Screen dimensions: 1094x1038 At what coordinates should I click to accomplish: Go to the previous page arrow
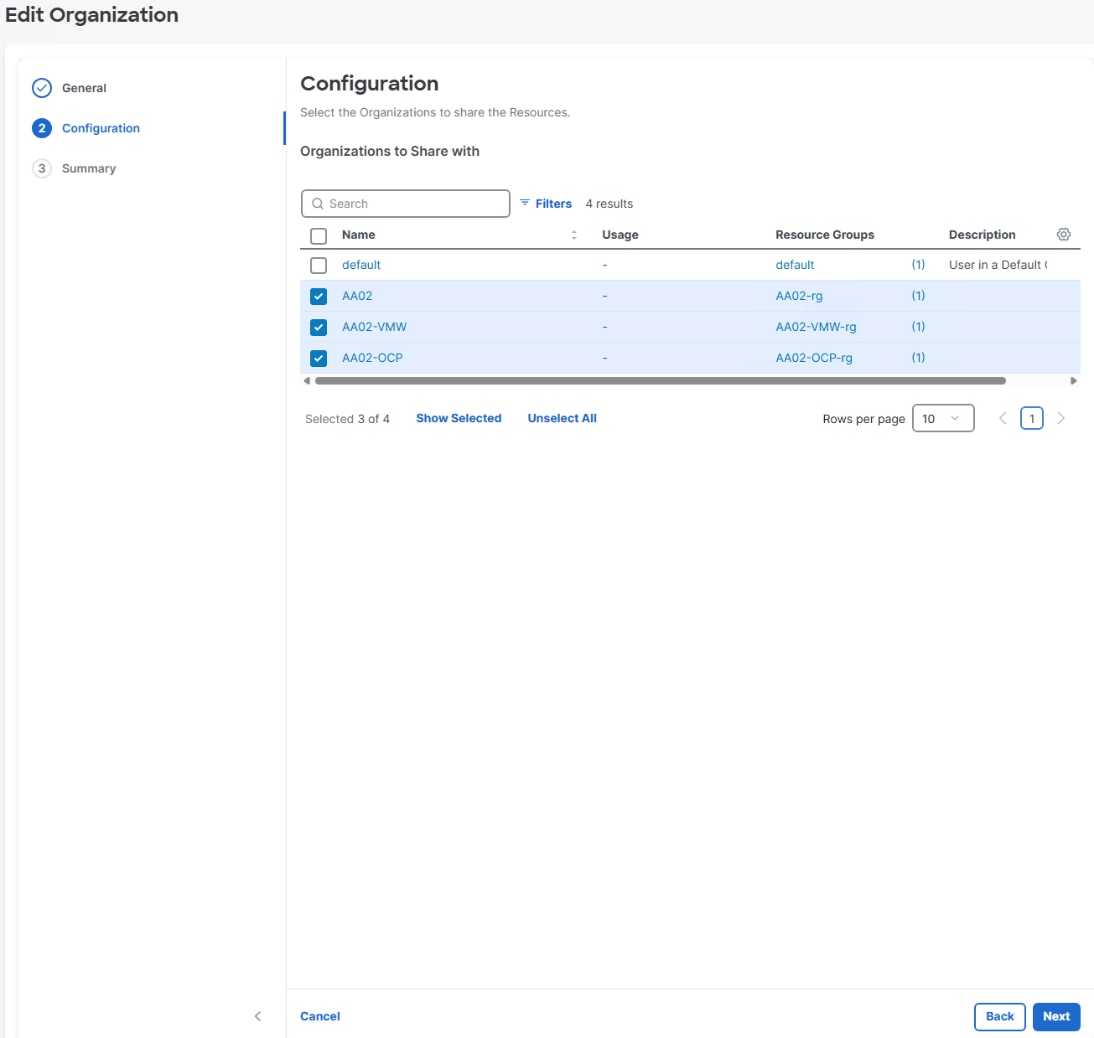coord(1003,419)
